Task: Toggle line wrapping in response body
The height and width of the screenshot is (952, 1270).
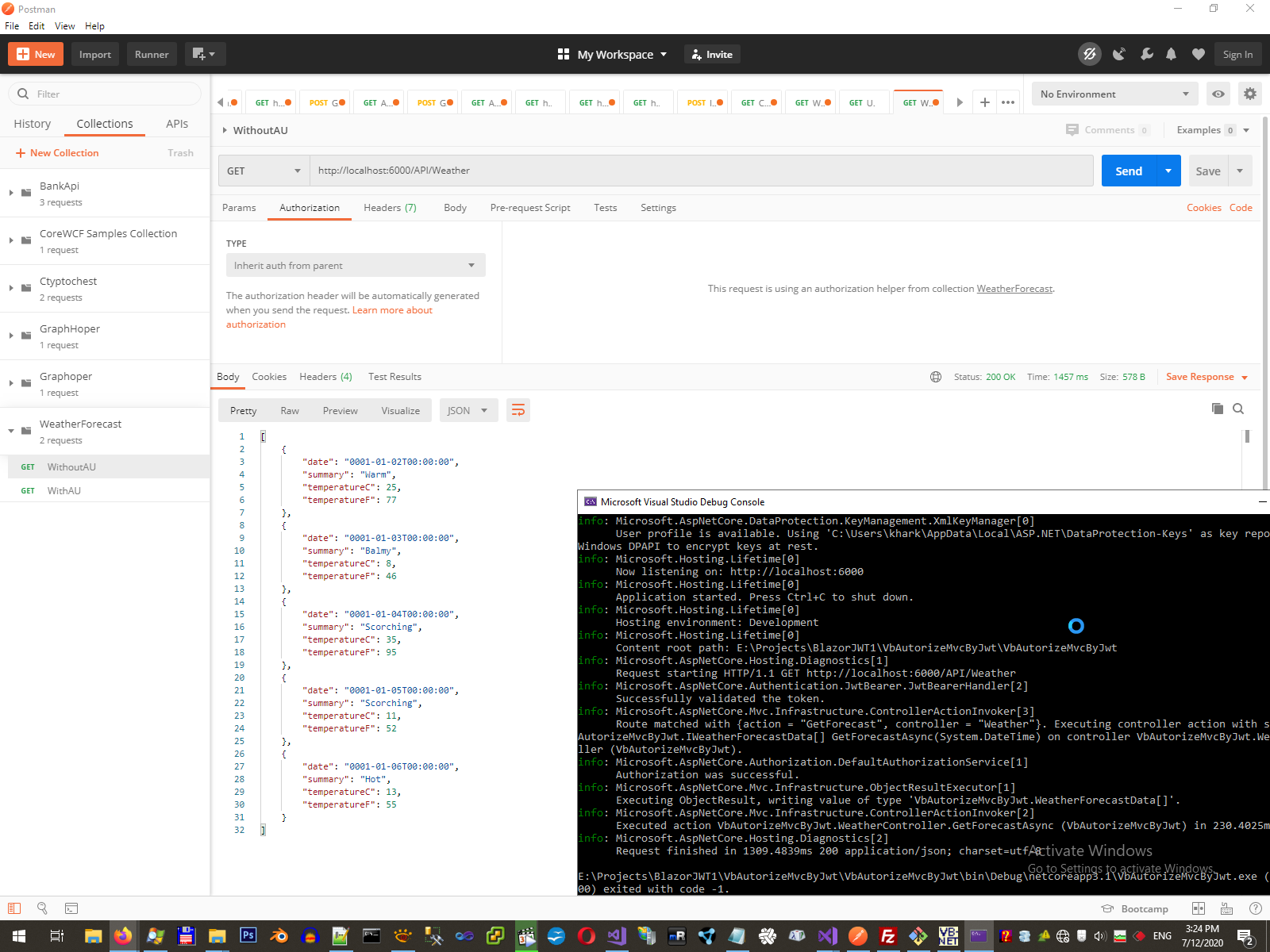Action: pos(518,410)
